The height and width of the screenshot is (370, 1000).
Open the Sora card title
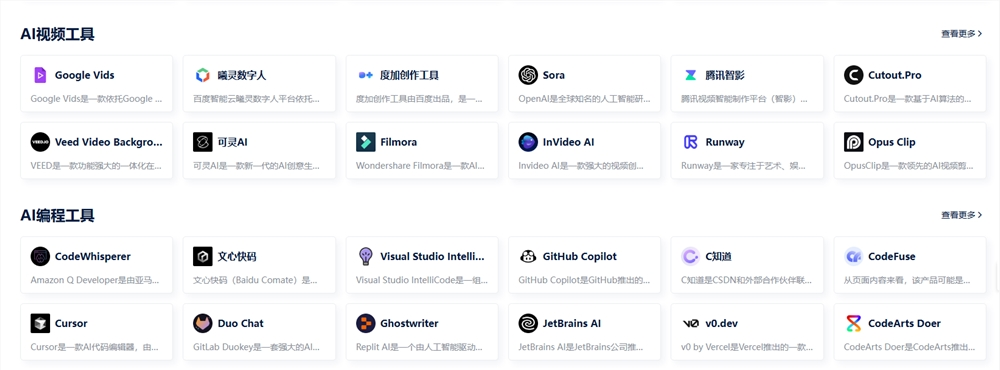pyautogui.click(x=554, y=75)
